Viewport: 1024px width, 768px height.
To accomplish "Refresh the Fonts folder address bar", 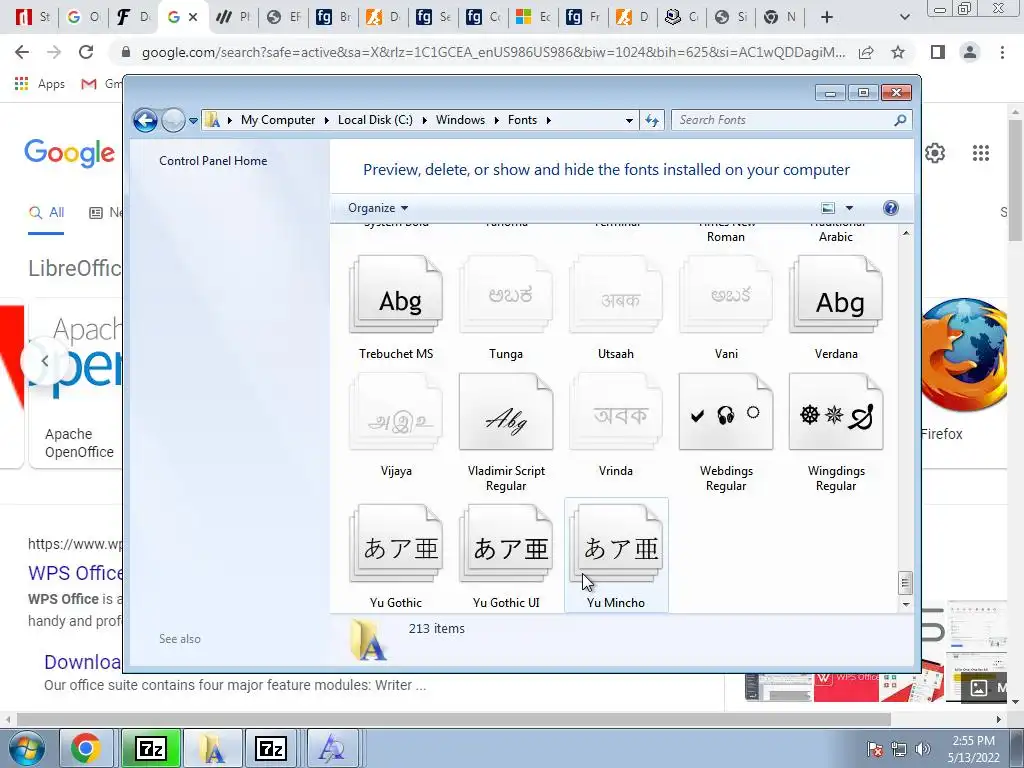I will pyautogui.click(x=652, y=120).
